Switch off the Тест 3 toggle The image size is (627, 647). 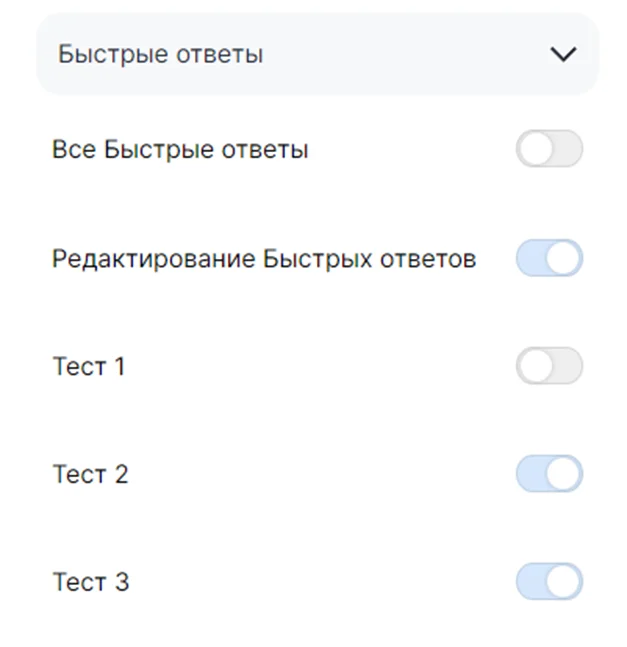[x=549, y=582]
